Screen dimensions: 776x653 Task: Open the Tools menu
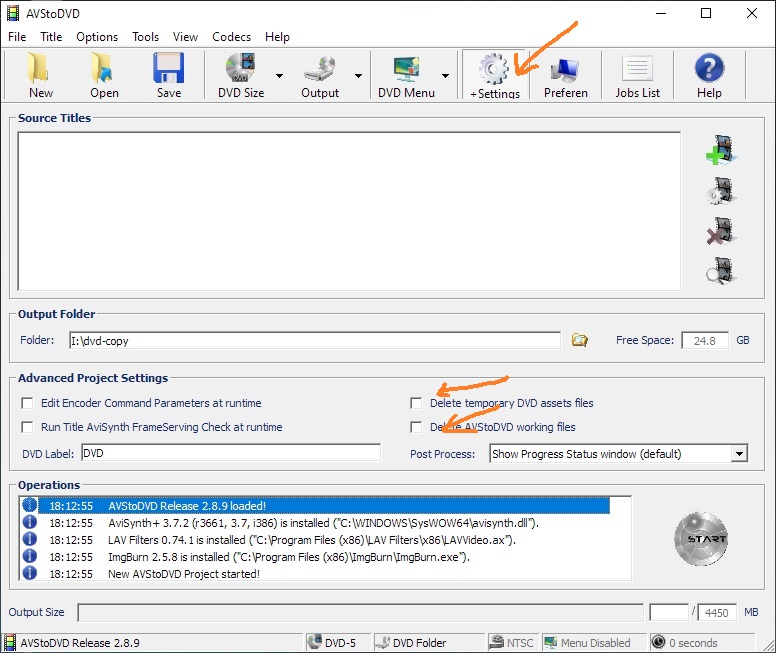145,37
